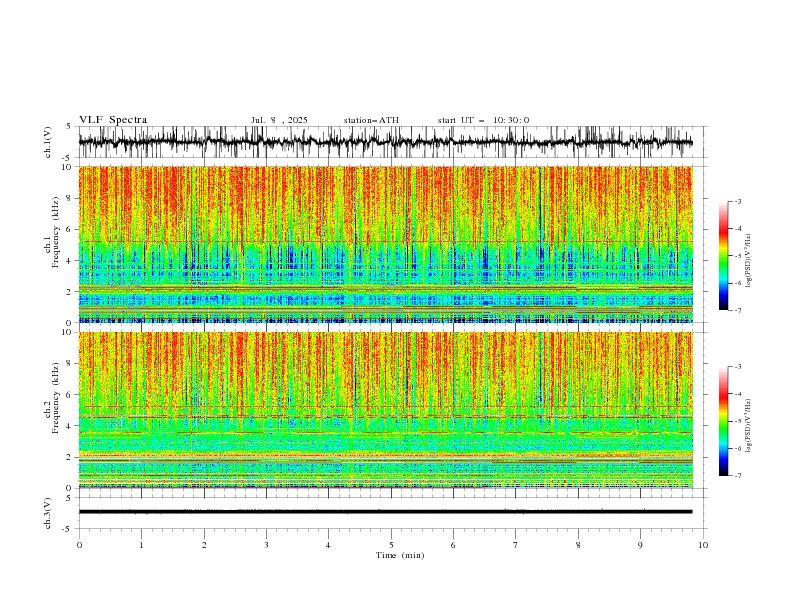Click the ch.3 voltage waveform trace panel
The width and height of the screenshot is (792, 612).
(392, 513)
